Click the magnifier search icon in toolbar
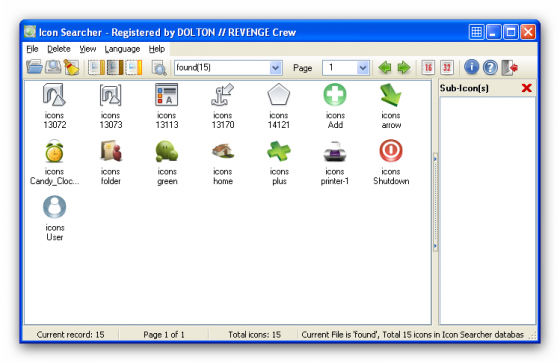 pos(159,68)
